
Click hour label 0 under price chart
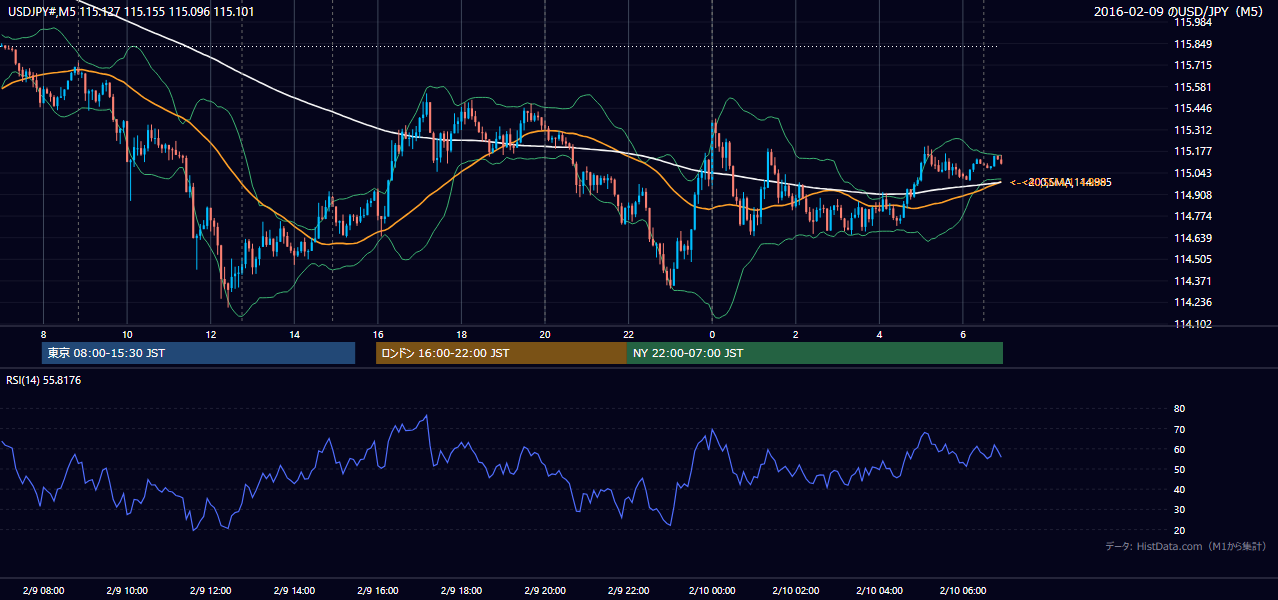click(x=712, y=334)
